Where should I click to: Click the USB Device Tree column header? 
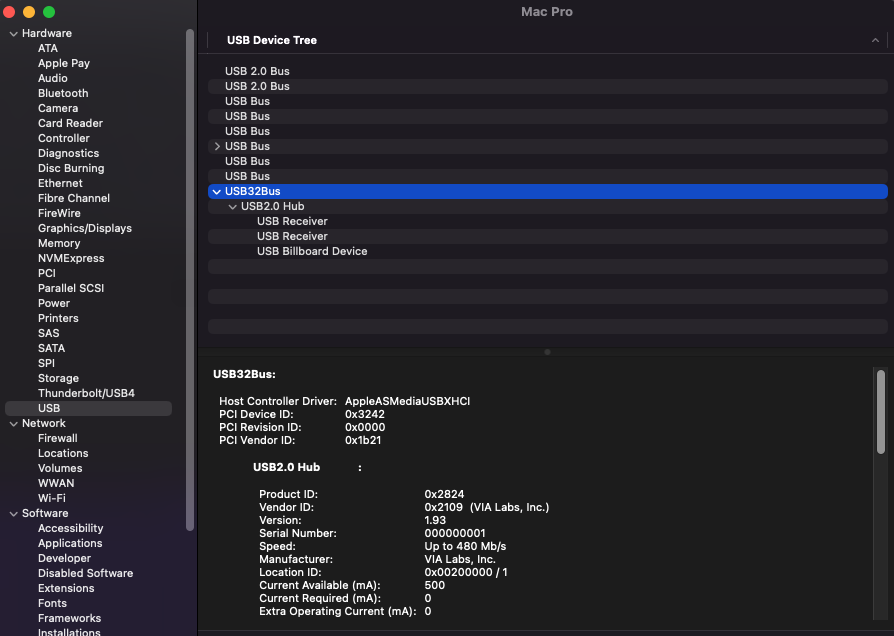click(272, 40)
